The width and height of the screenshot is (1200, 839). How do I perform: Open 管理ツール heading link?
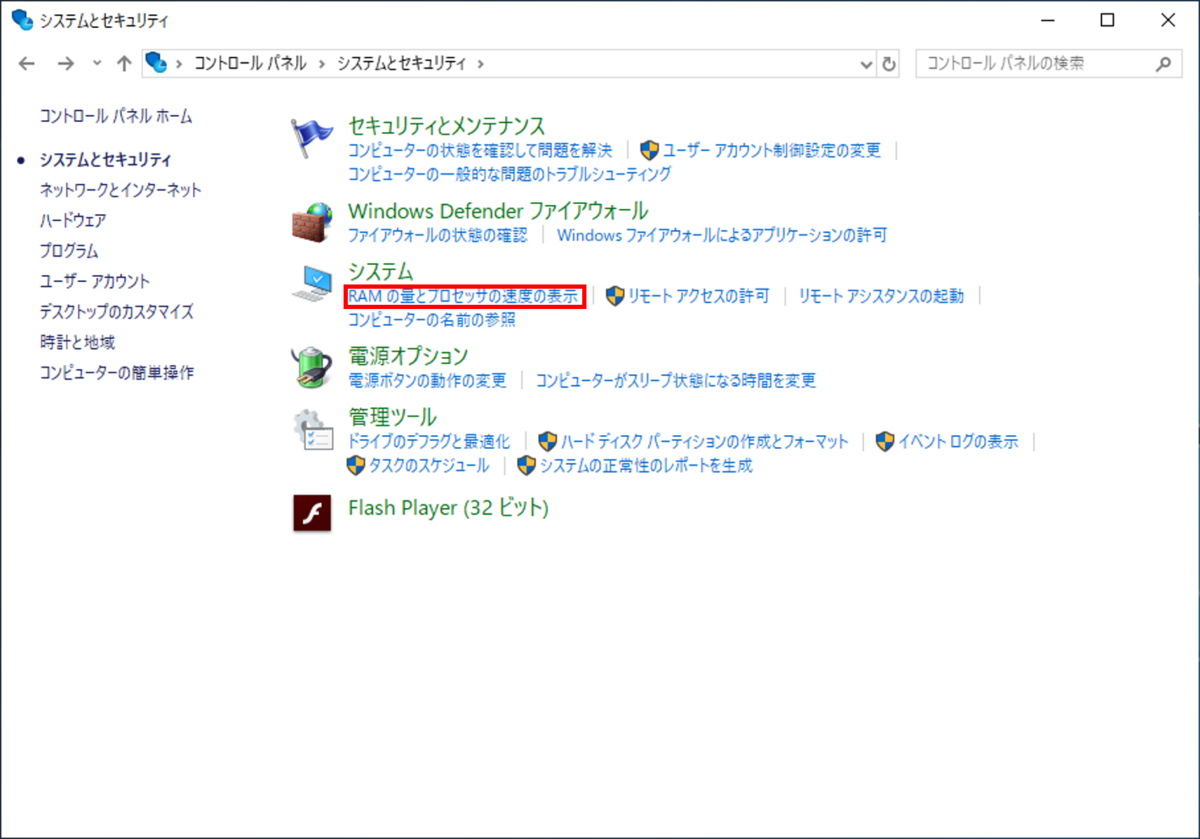coord(392,417)
